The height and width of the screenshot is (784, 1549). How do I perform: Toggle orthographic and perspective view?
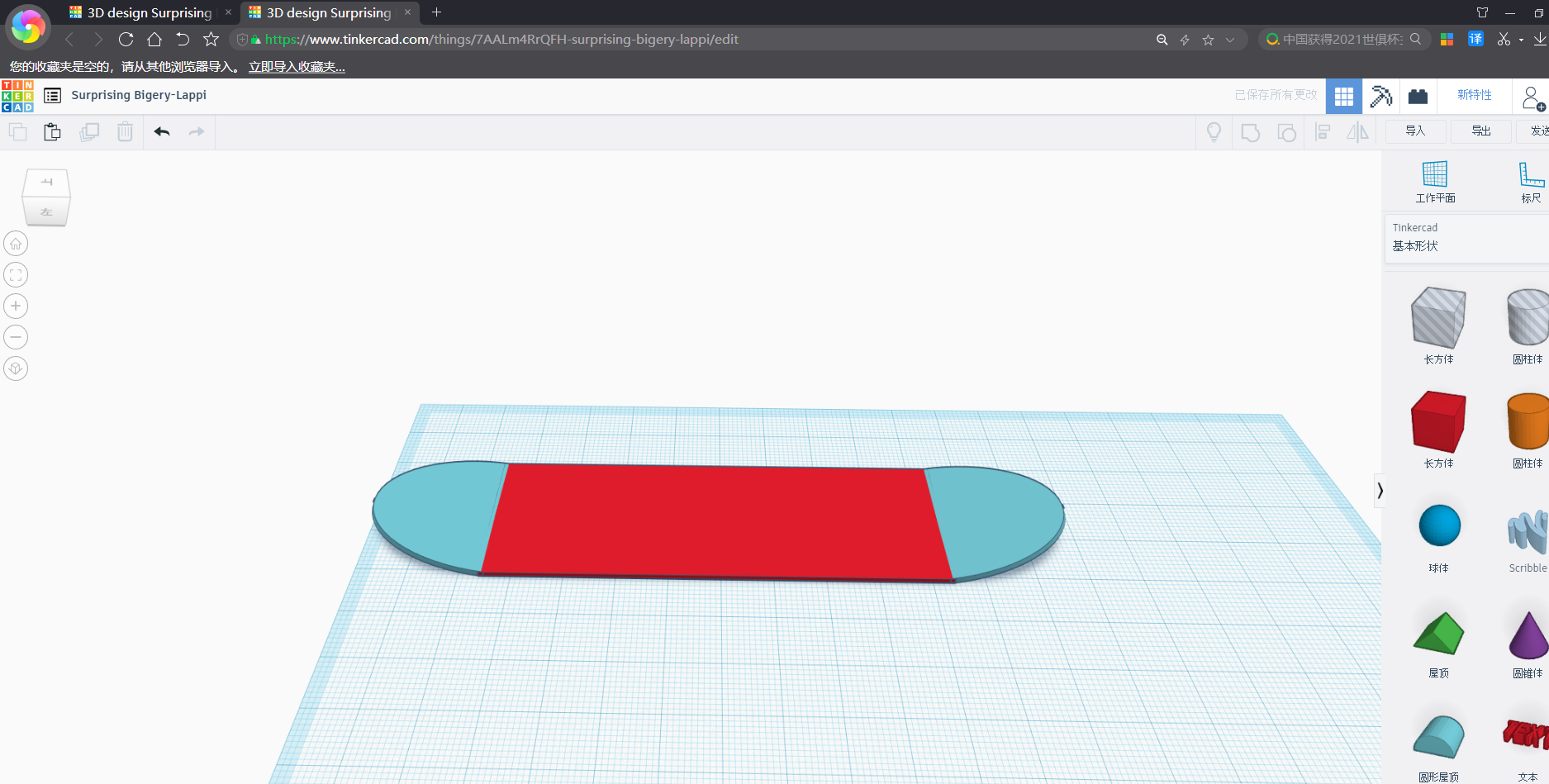(16, 368)
